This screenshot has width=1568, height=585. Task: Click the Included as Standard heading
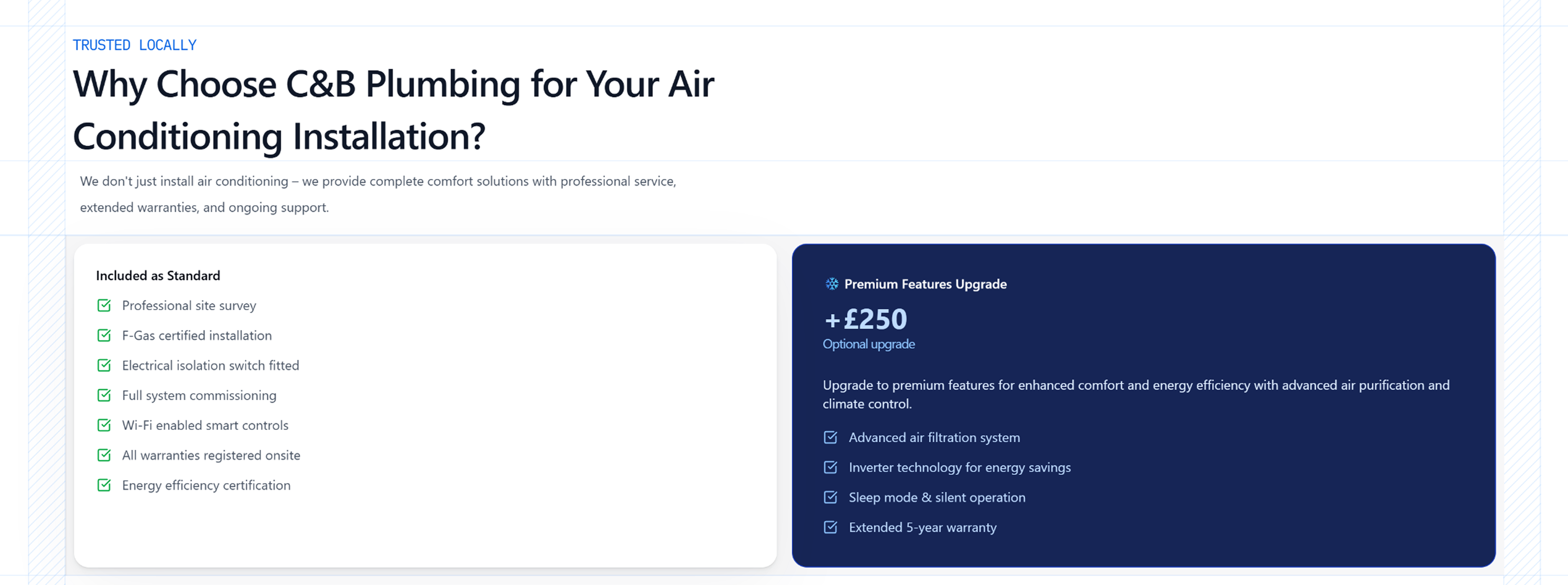[158, 276]
